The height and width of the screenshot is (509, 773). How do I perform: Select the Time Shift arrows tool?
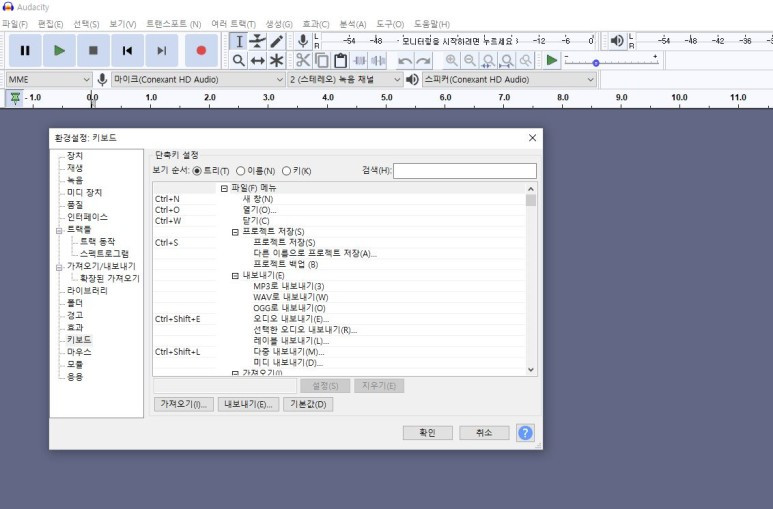[x=257, y=61]
